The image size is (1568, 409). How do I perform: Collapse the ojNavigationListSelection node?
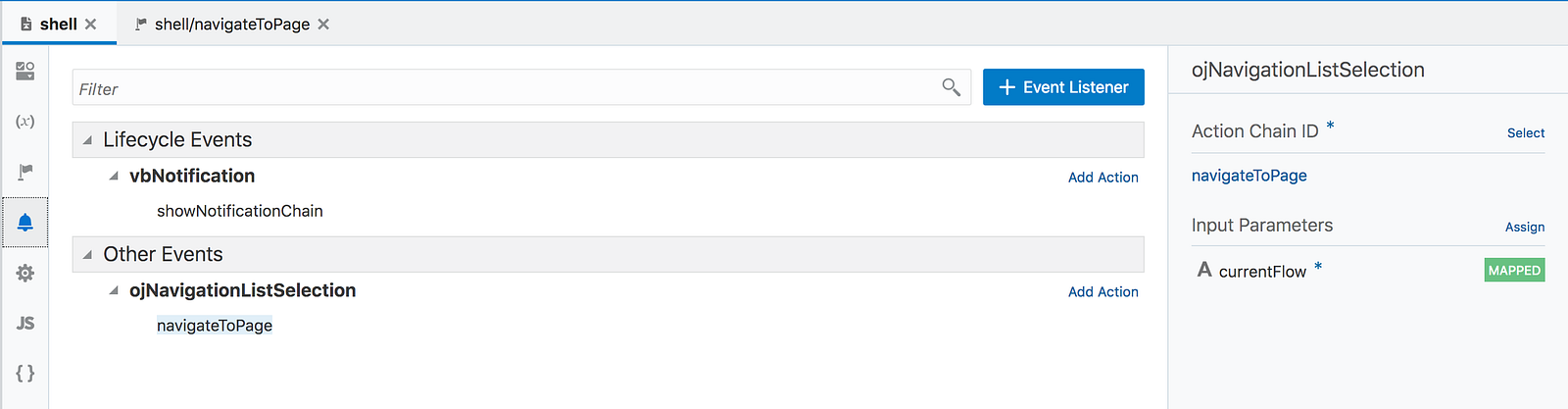tap(114, 291)
